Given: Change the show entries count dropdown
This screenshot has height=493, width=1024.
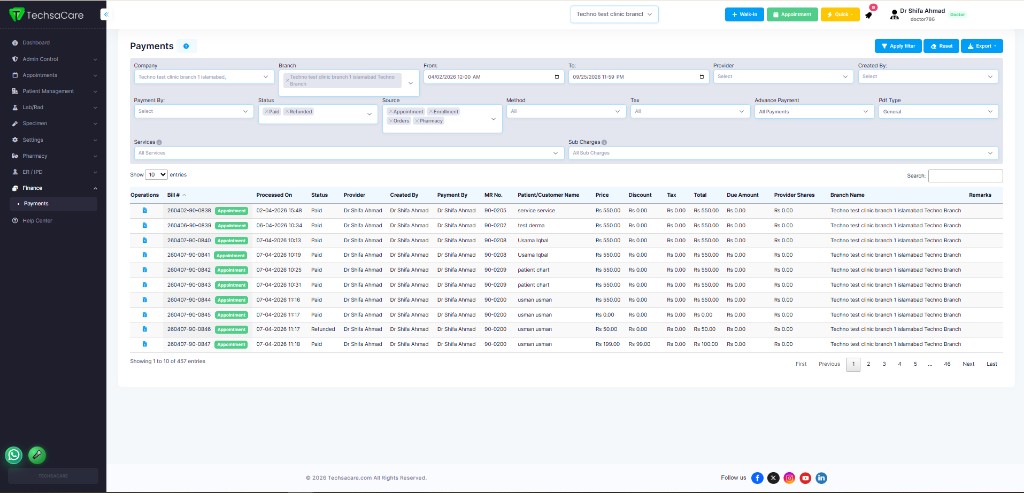Looking at the screenshot, I should point(156,175).
